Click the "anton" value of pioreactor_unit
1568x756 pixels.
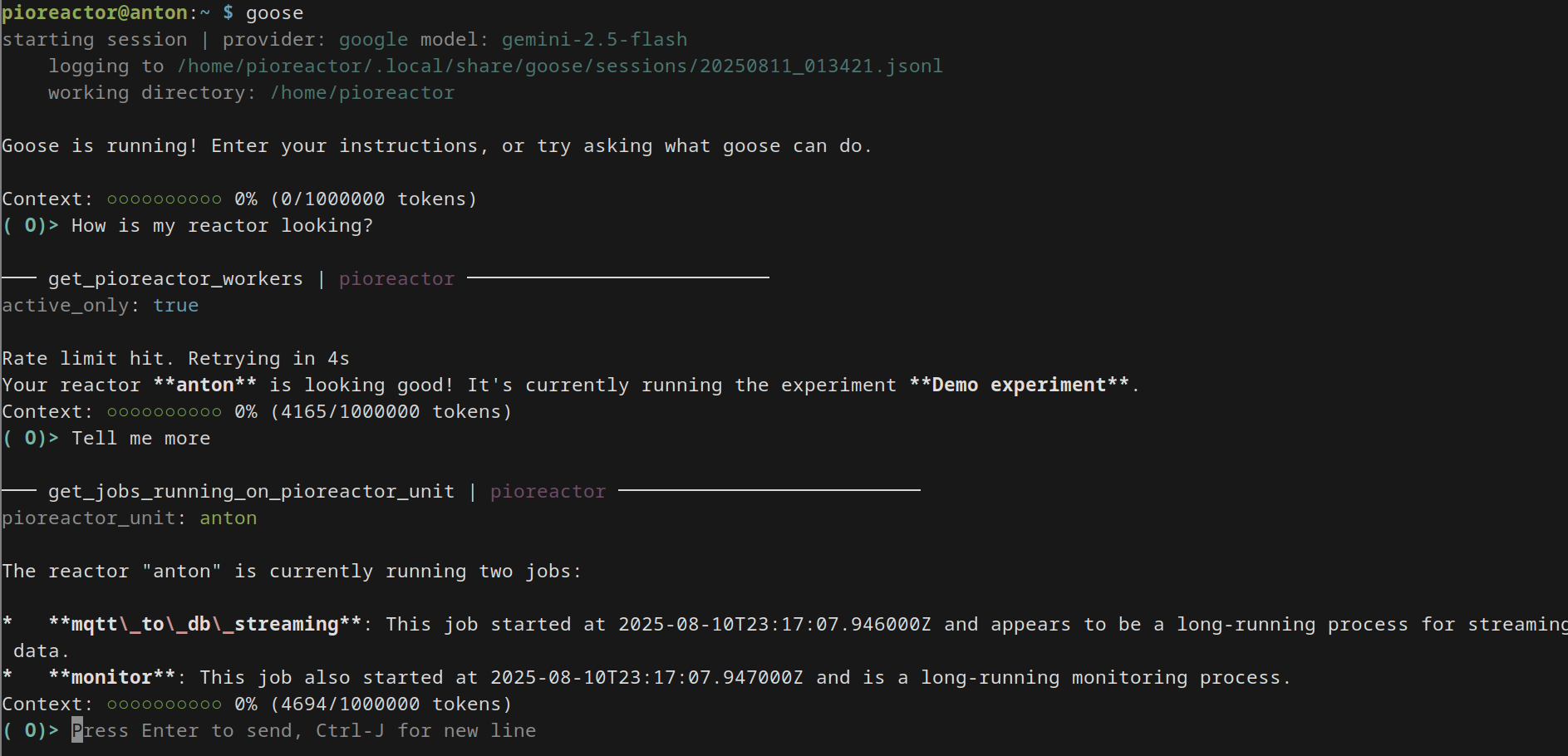(x=228, y=518)
